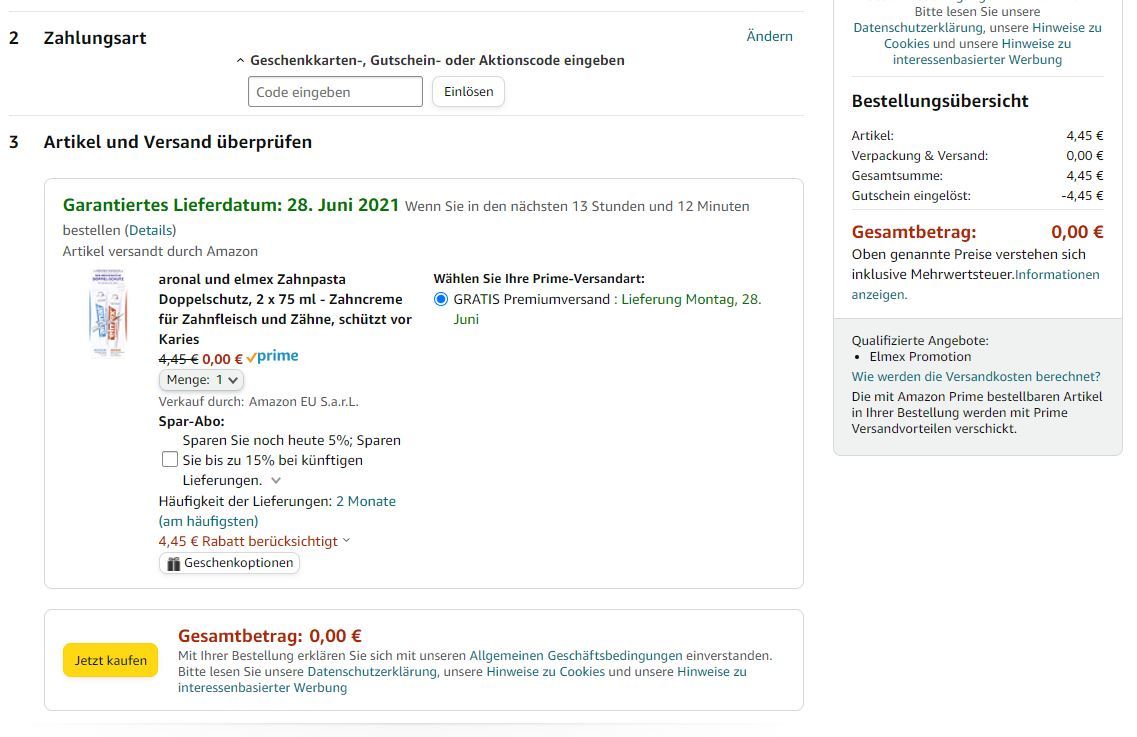Viewport: 1137px width, 737px height.
Task: Expand the Spar-Abo savings details chevron
Action: coord(276,480)
